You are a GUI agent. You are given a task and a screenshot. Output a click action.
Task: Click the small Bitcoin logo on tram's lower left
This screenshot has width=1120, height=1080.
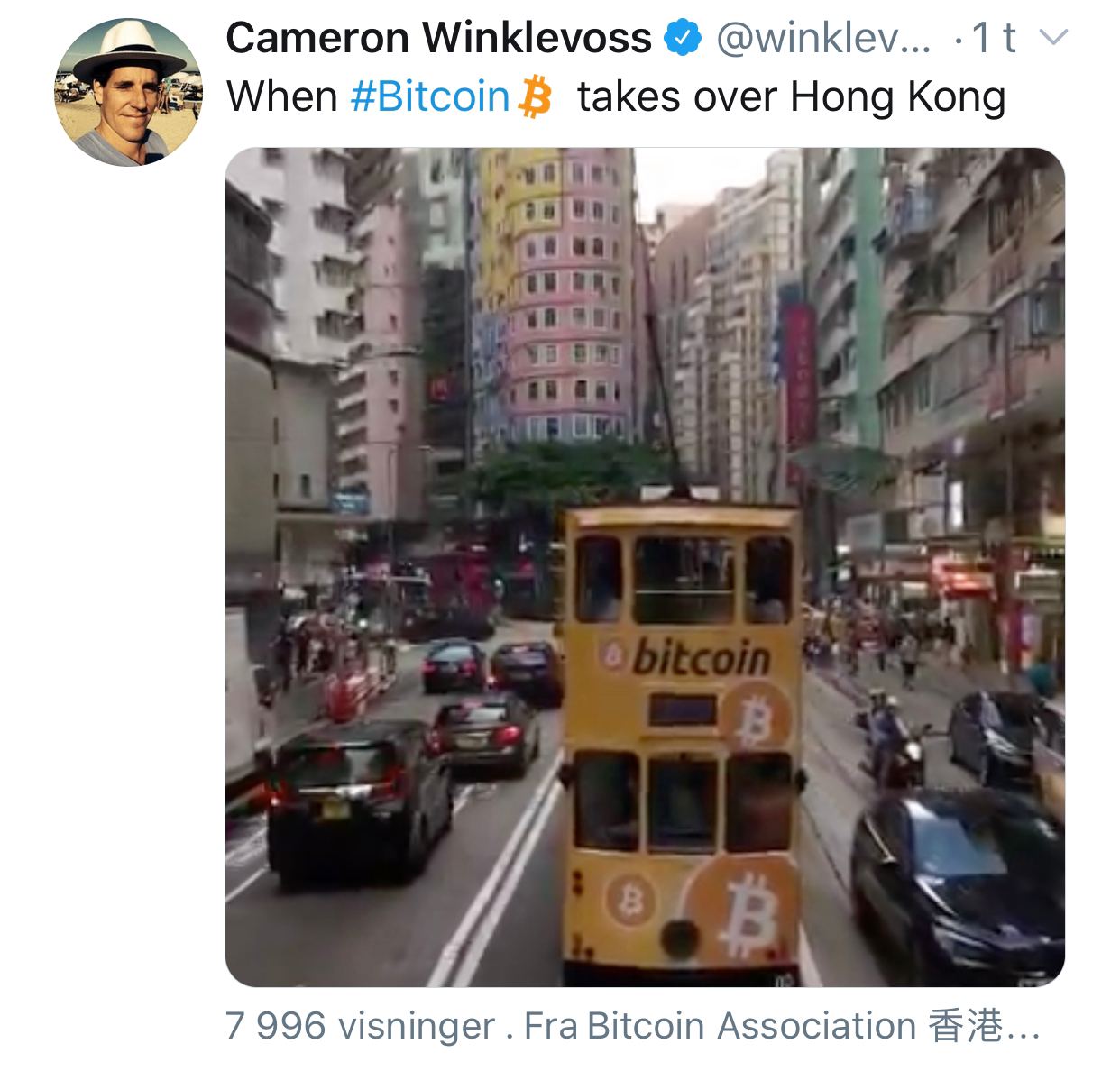pos(630,900)
